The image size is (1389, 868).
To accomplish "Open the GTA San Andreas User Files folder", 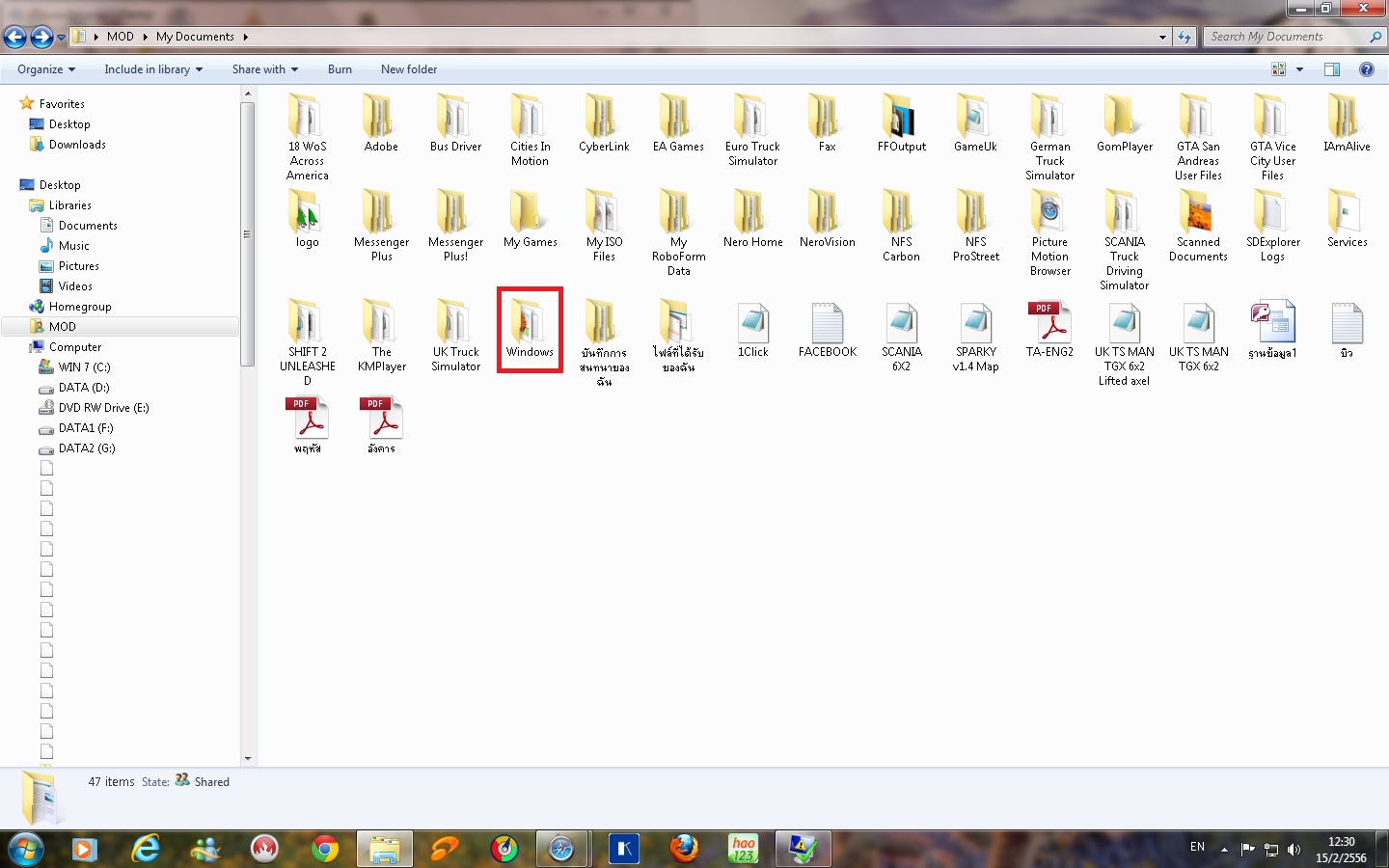I will tap(1198, 137).
